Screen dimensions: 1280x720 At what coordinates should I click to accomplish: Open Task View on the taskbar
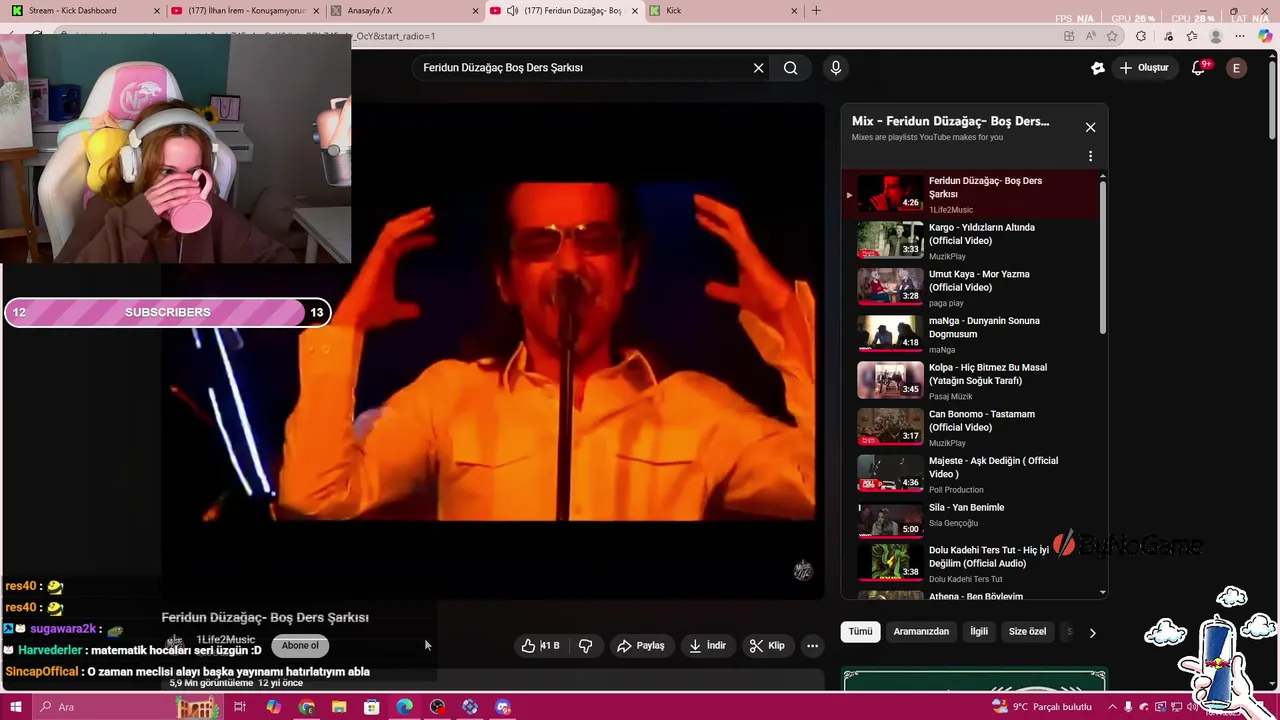(x=240, y=707)
